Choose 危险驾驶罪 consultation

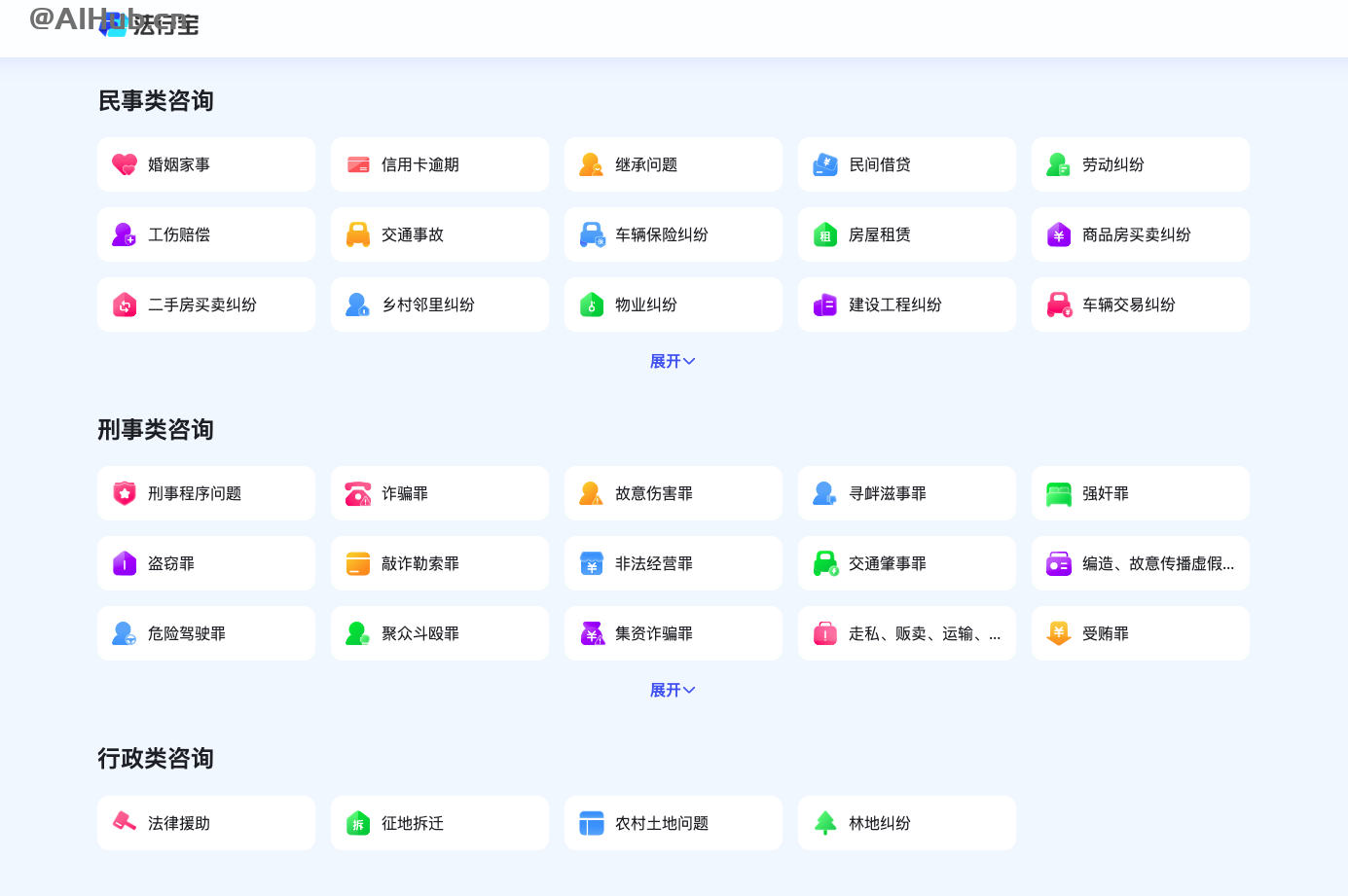(206, 633)
